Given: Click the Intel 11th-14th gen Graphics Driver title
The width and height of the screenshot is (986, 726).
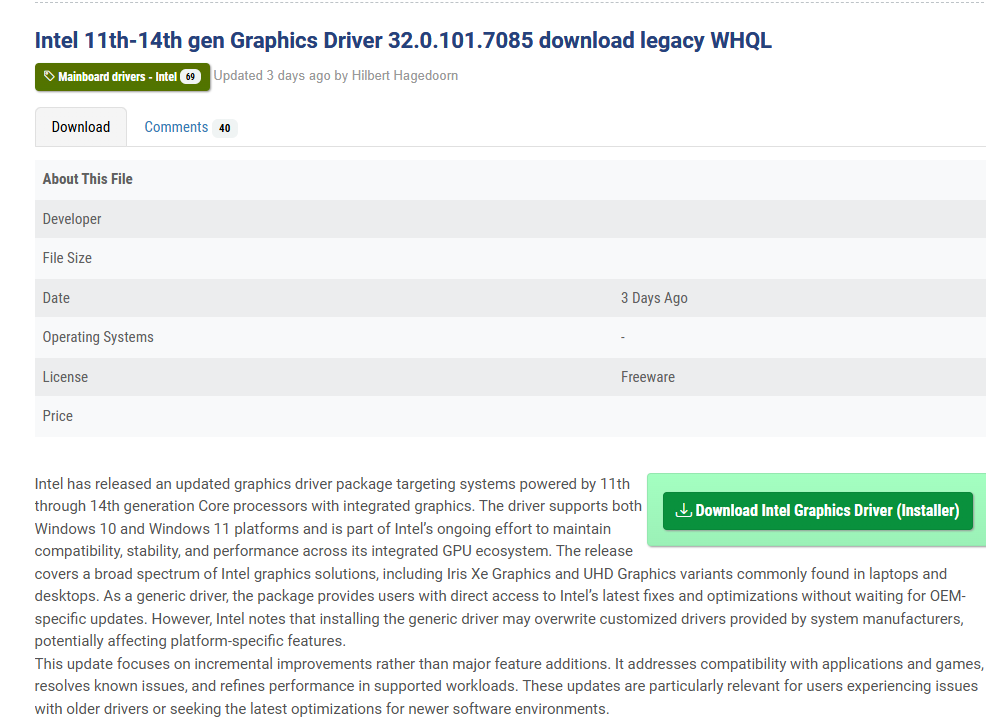Looking at the screenshot, I should (x=403, y=40).
